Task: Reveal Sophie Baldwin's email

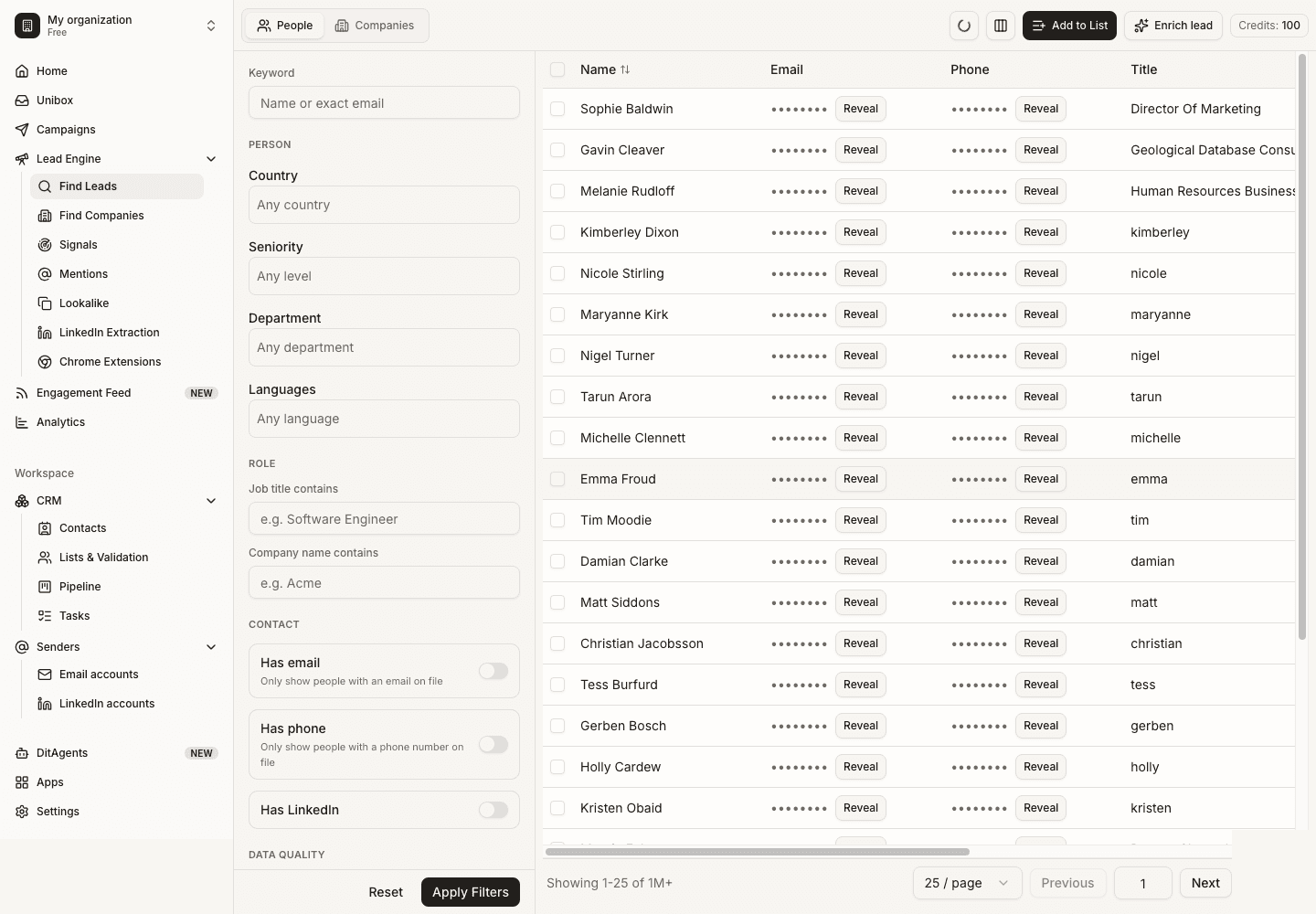Action: 861,109
